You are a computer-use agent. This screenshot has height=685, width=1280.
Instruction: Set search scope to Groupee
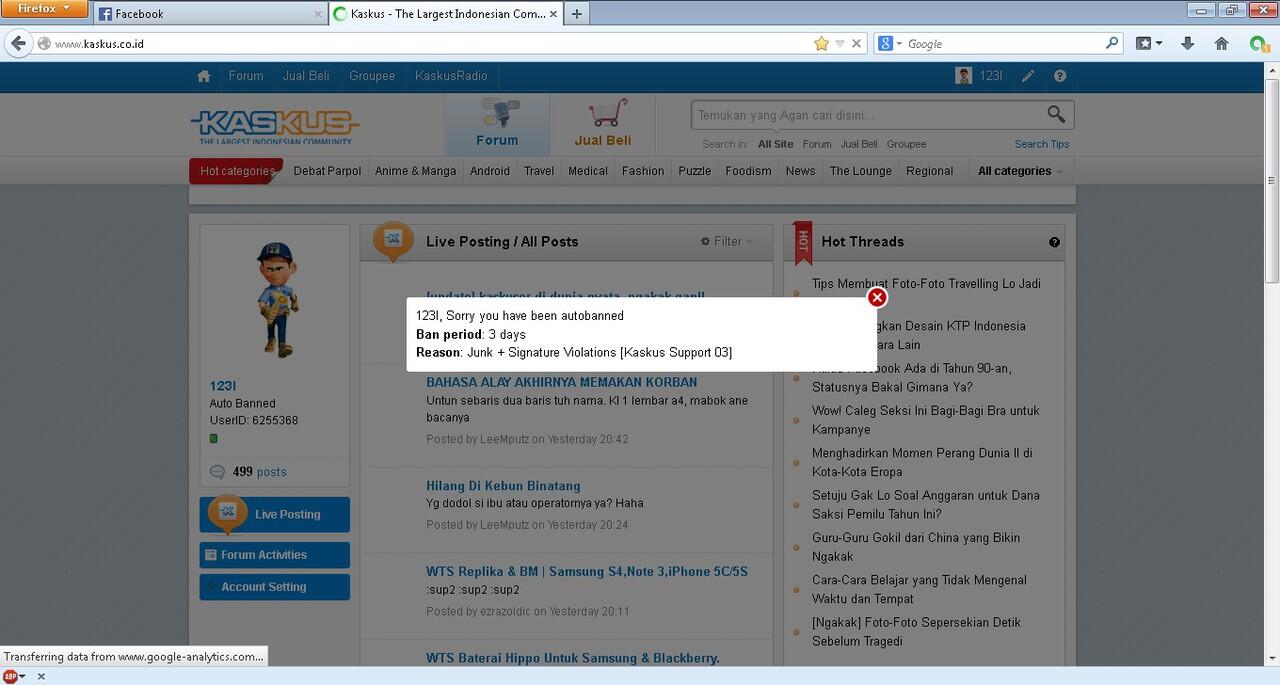pyautogui.click(x=906, y=144)
